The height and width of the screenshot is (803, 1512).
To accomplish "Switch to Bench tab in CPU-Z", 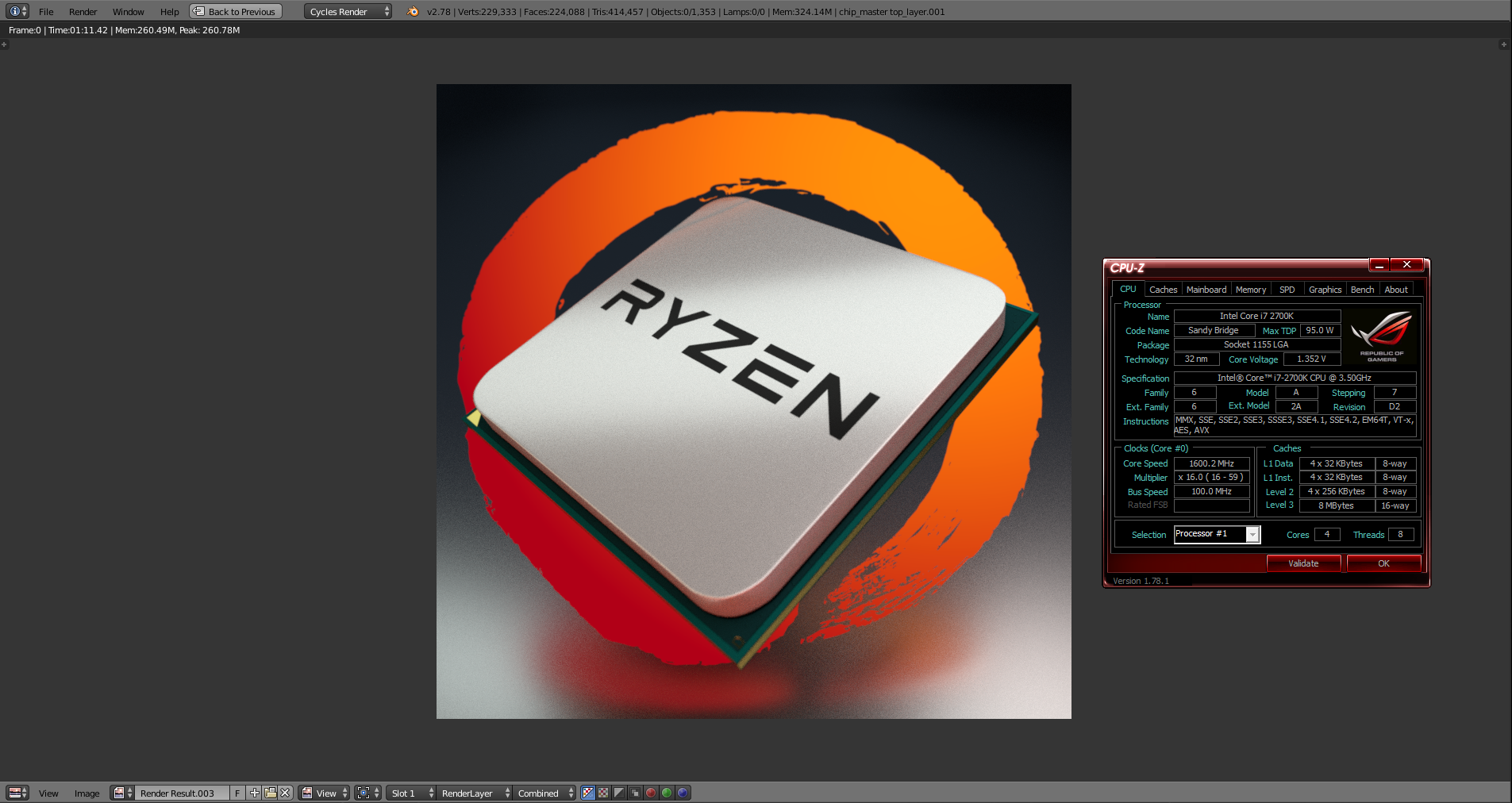I will point(1362,290).
